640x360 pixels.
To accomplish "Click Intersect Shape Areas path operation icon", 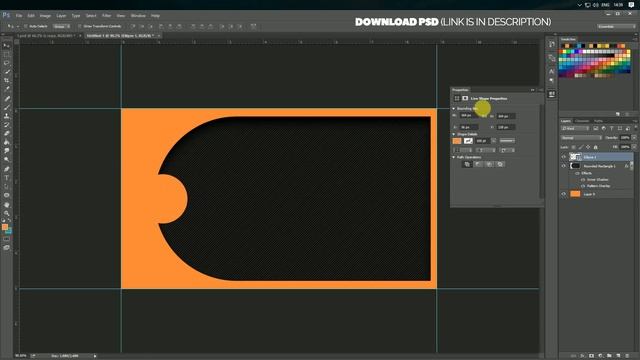I will 489,164.
